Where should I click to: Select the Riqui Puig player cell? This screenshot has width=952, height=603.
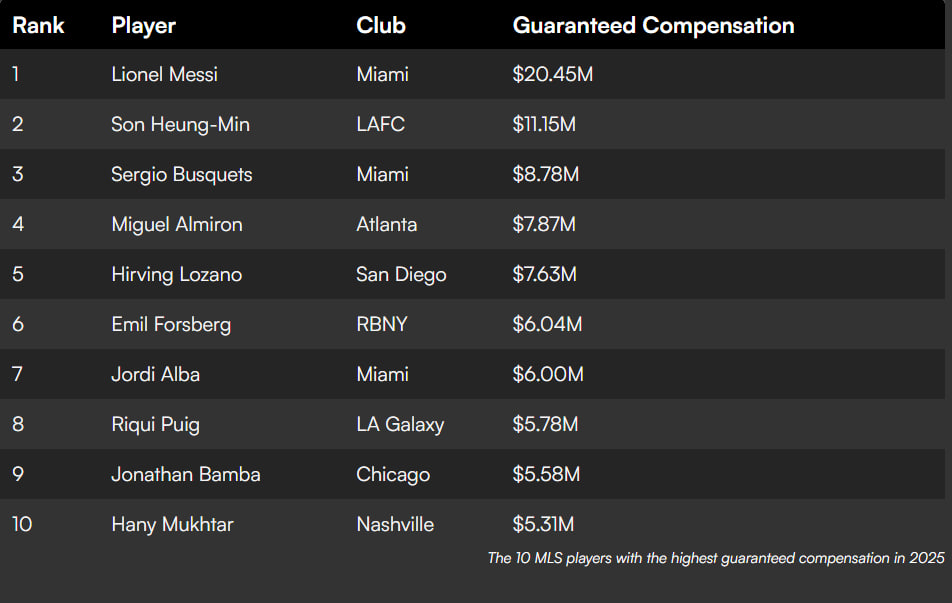point(155,425)
